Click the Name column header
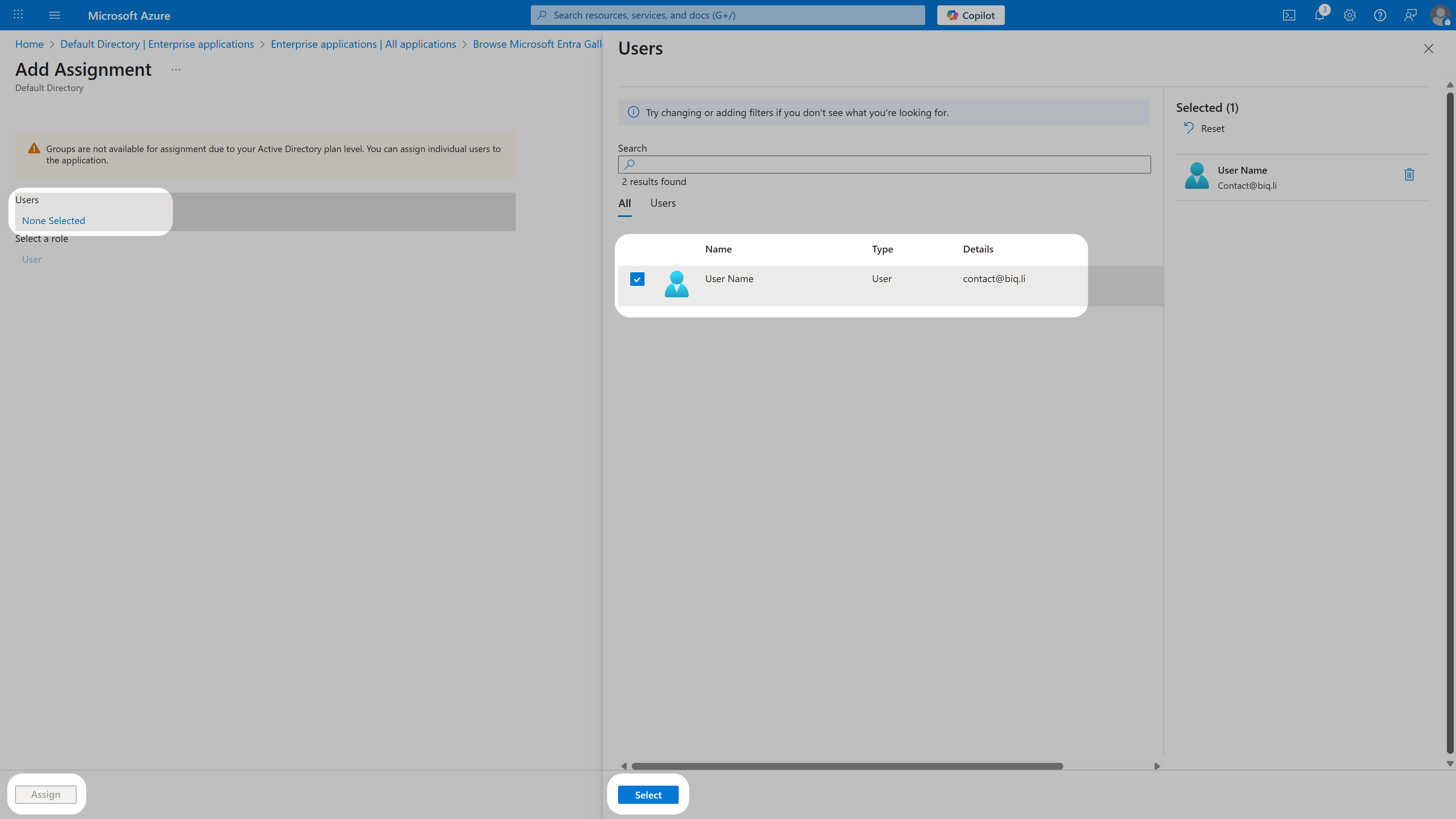 point(719,249)
